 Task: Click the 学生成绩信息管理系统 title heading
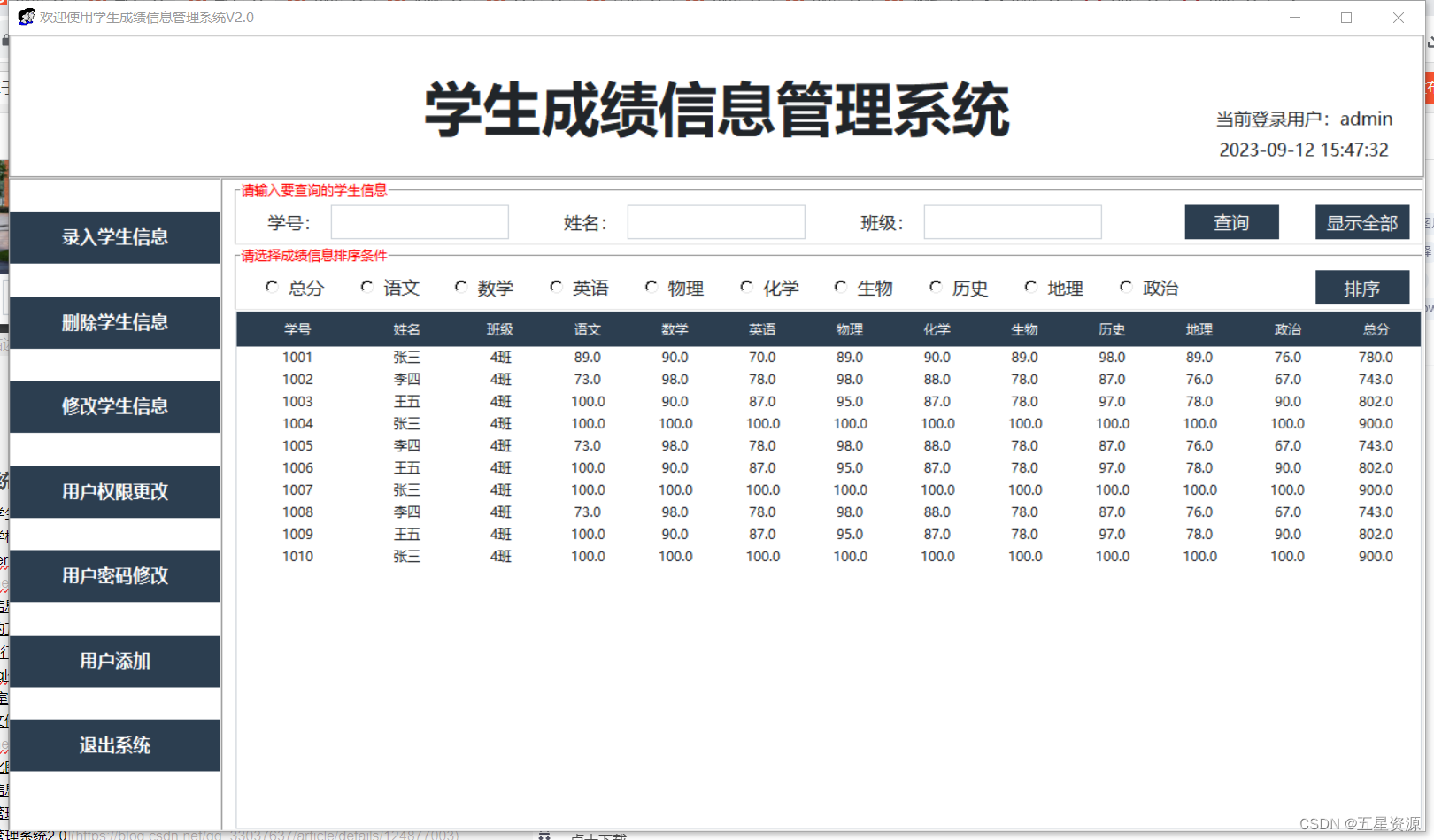(717, 110)
